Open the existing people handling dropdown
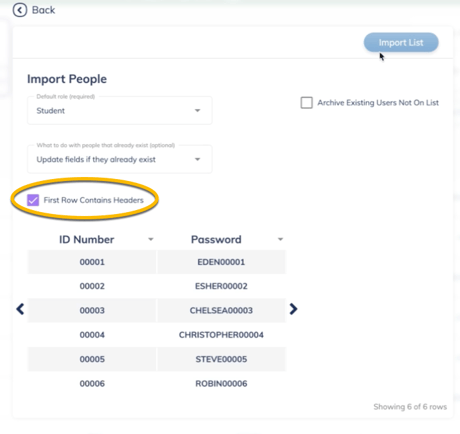This screenshot has height=434, width=460. click(x=120, y=159)
